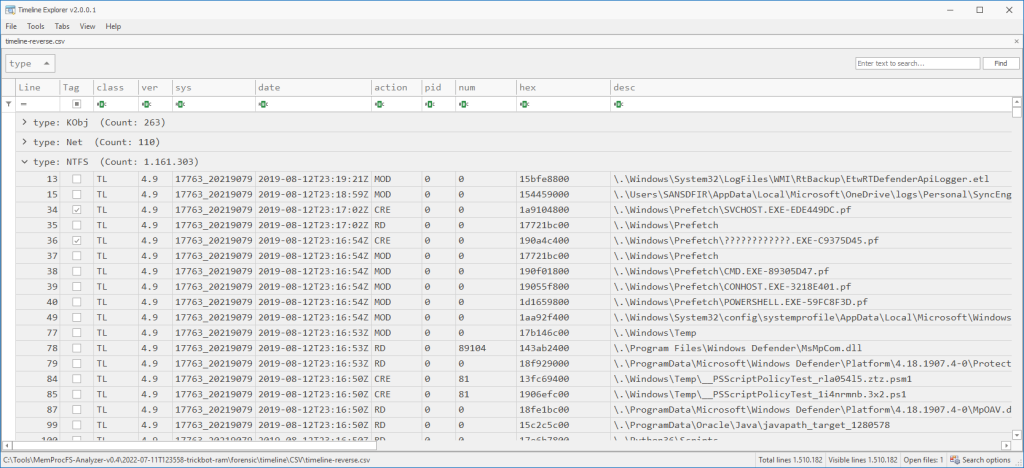Untick the Tag checkbox on line 34
1024x468 pixels.
[x=77, y=210]
